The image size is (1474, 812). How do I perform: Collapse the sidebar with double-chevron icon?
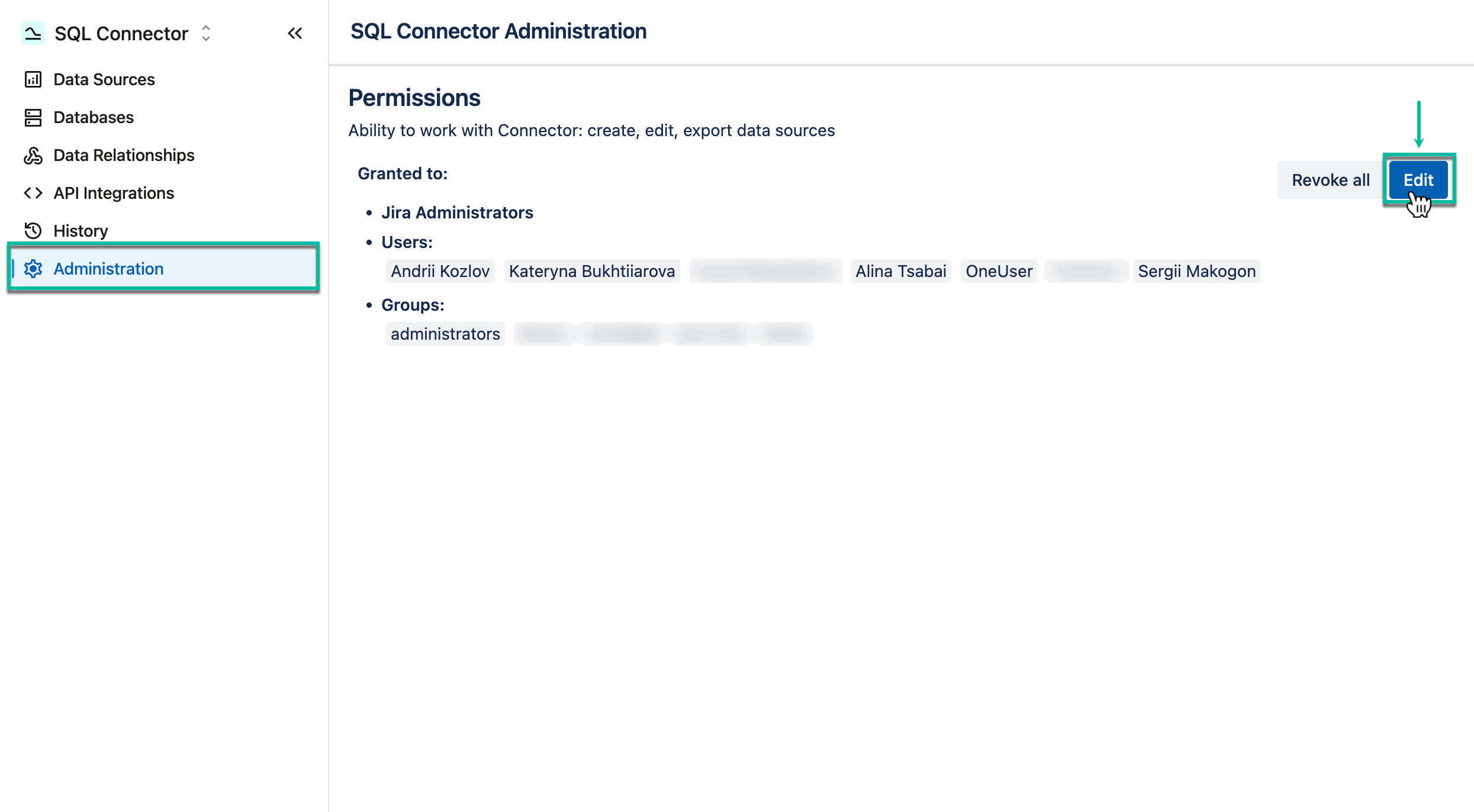pos(294,33)
